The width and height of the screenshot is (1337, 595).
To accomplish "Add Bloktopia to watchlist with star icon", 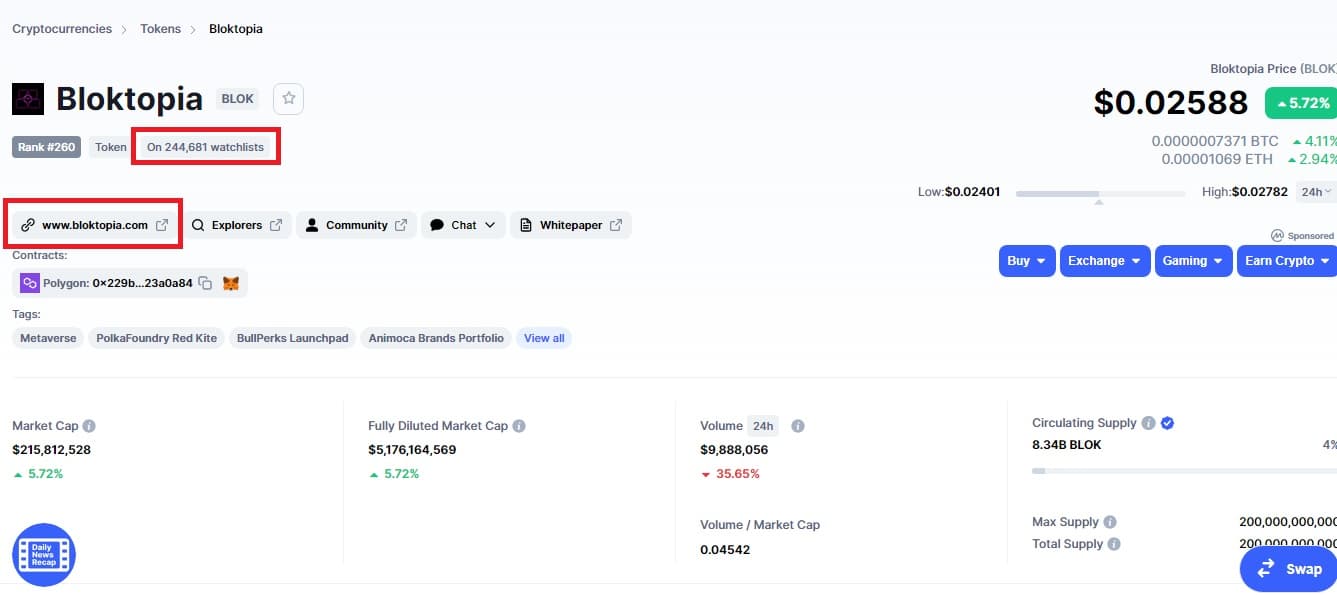I will 289,98.
